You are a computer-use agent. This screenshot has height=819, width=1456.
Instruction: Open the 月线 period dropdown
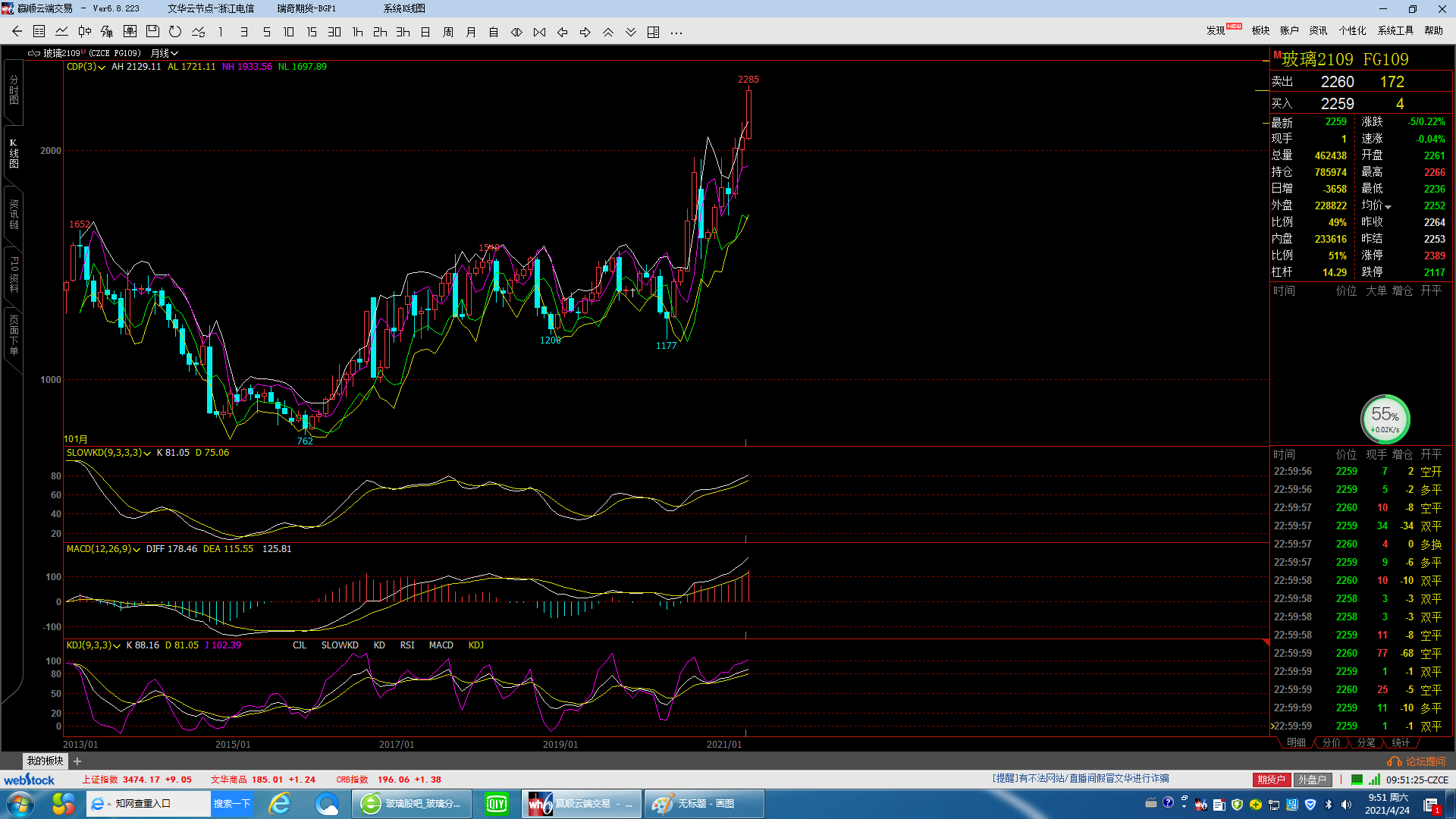click(x=164, y=53)
